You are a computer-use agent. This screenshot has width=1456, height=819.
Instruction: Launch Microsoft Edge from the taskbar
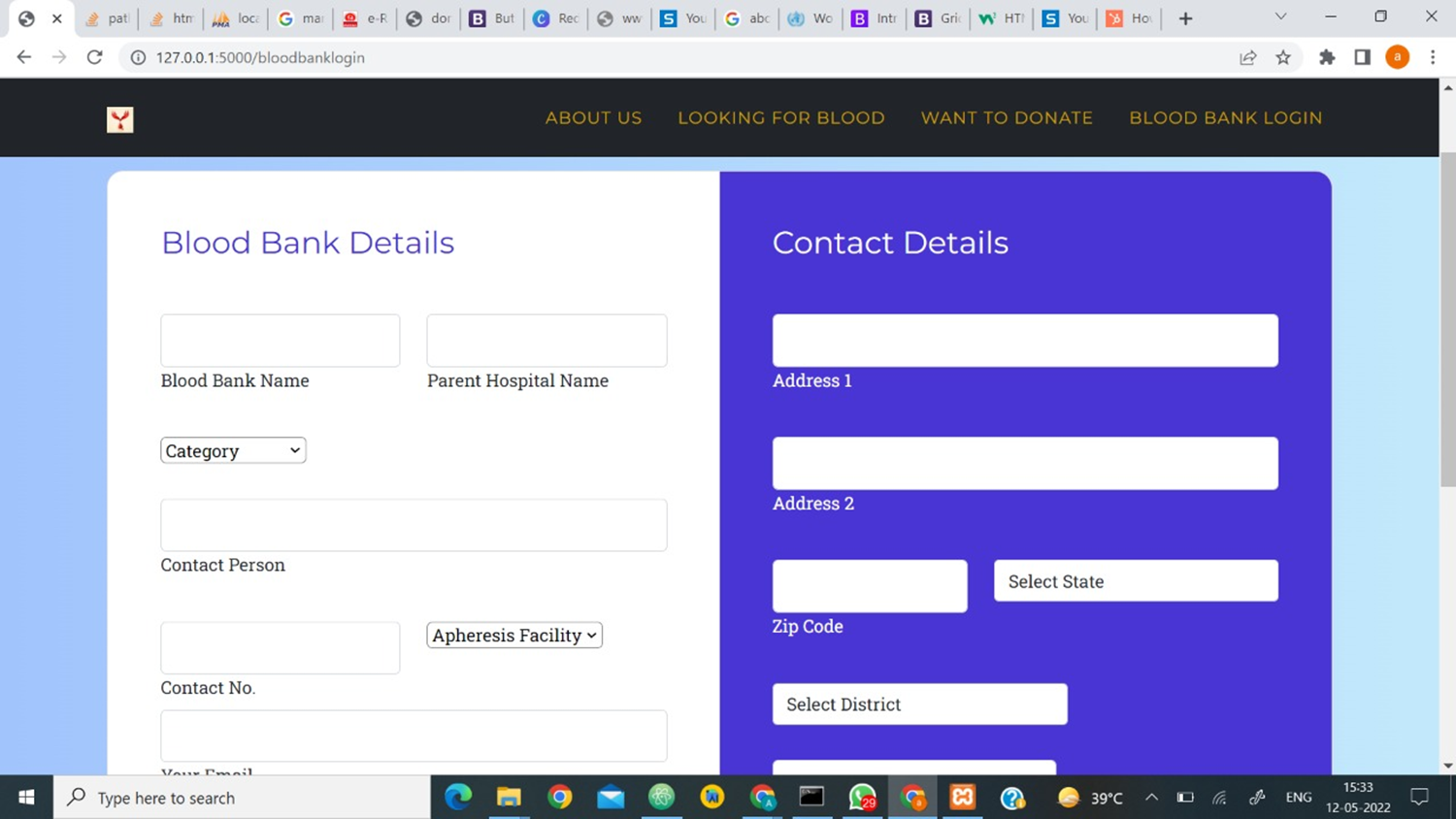point(457,798)
